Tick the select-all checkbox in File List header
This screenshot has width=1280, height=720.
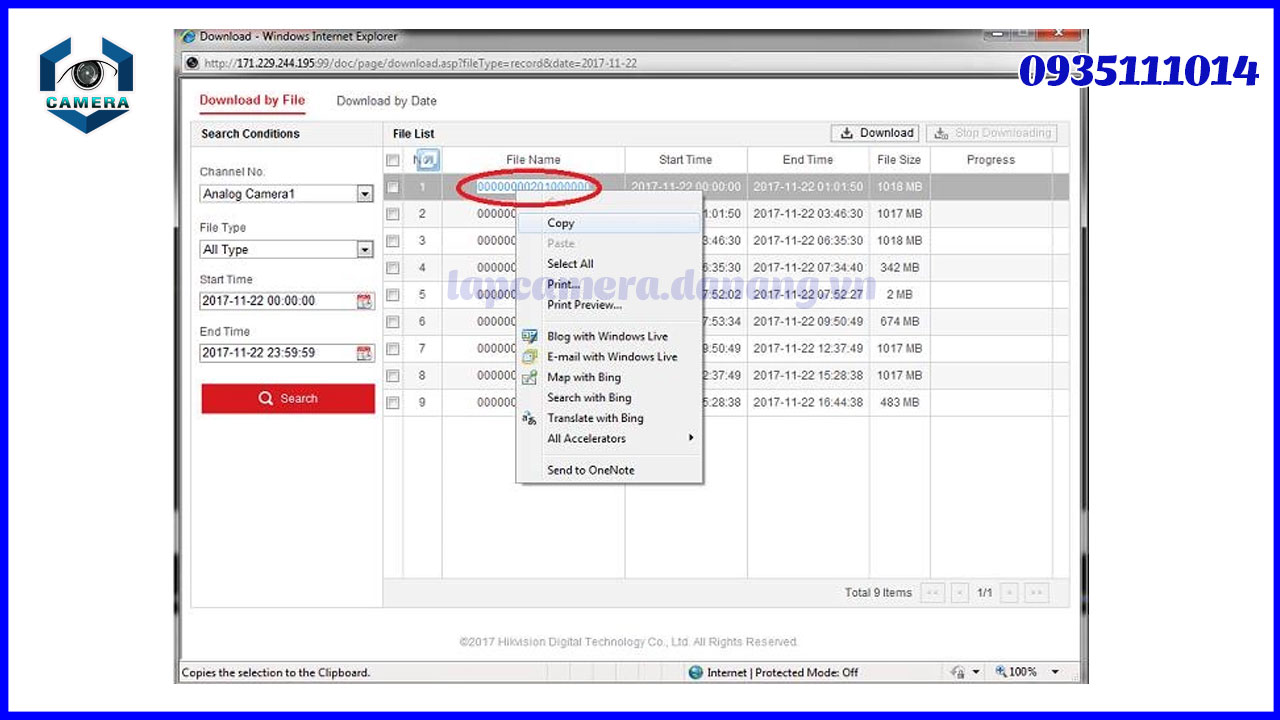[393, 160]
